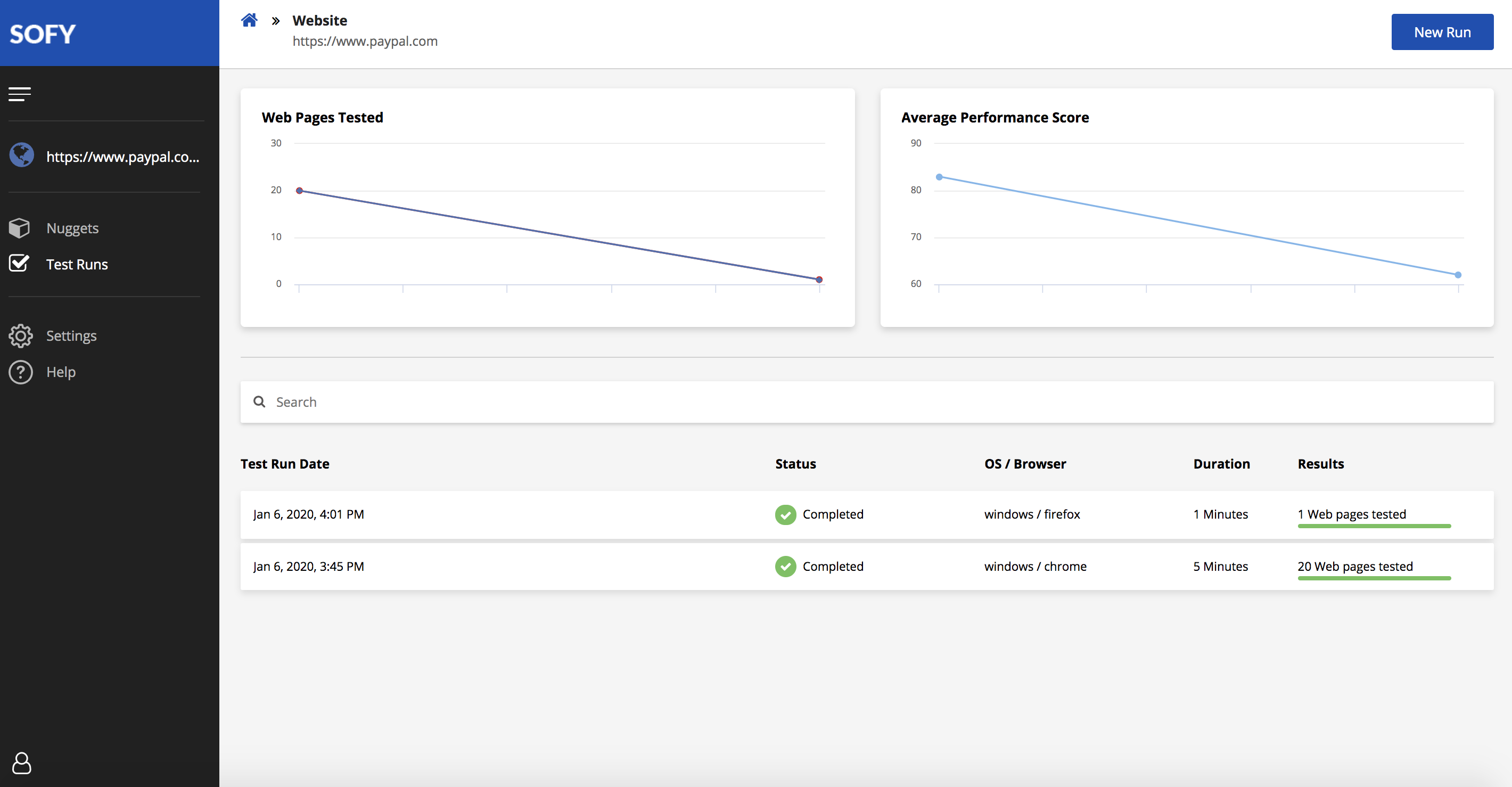
Task: Select the Jan 6, 2020, 4:01 PM row
Action: [867, 515]
